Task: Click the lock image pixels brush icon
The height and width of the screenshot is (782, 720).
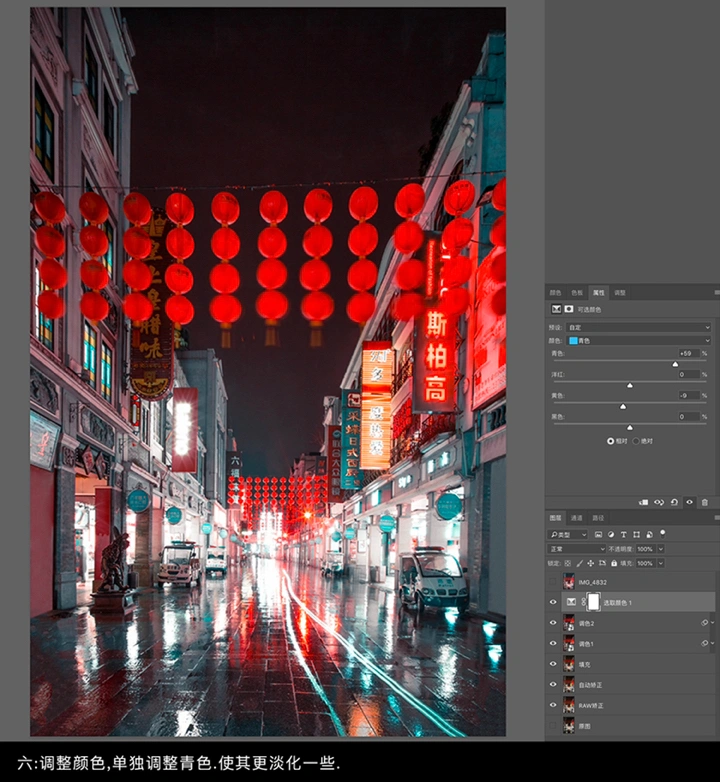Action: click(579, 563)
